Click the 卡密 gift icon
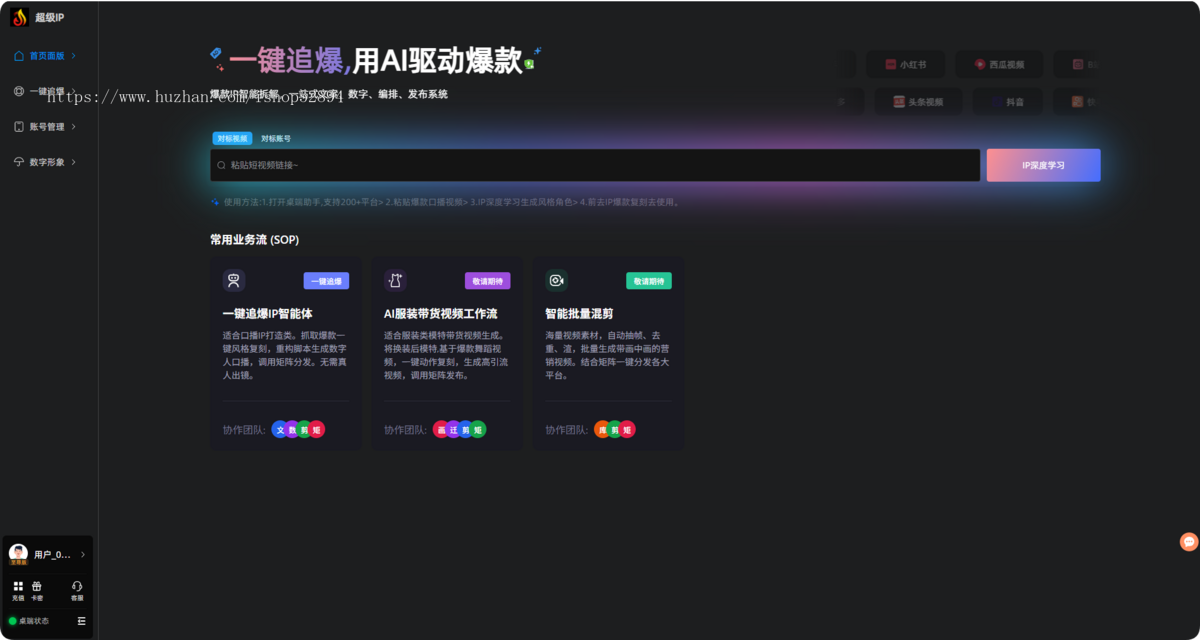Image resolution: width=1200 pixels, height=640 pixels. (x=37, y=586)
